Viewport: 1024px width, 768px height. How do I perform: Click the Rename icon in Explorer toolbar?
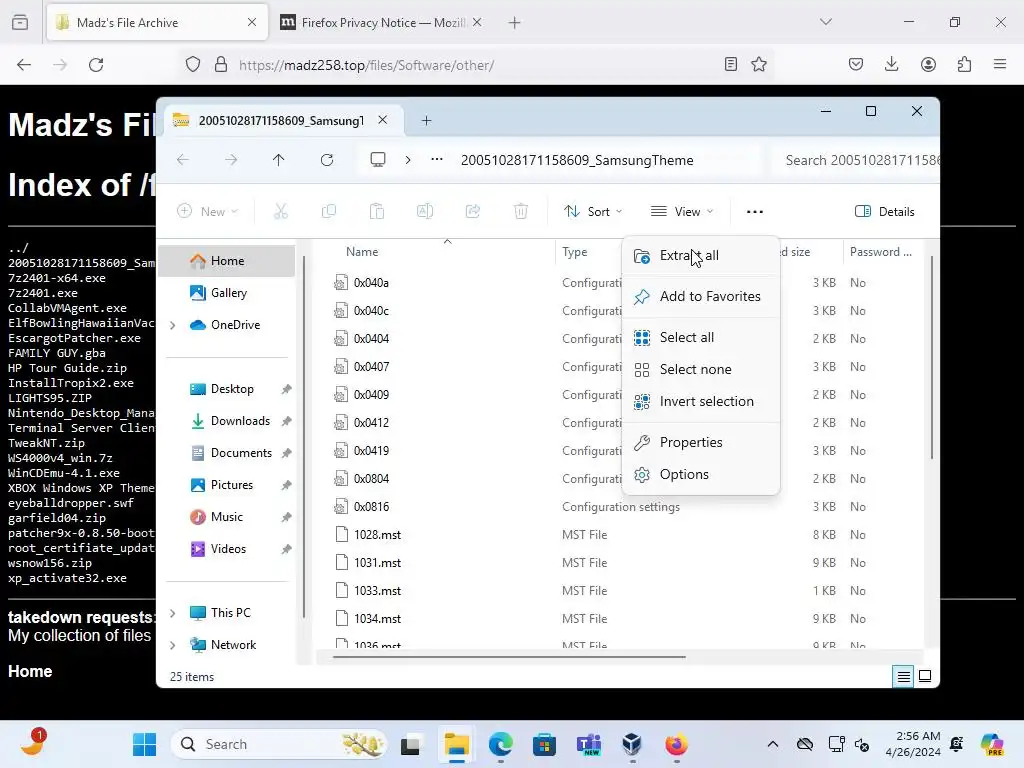tap(425, 212)
